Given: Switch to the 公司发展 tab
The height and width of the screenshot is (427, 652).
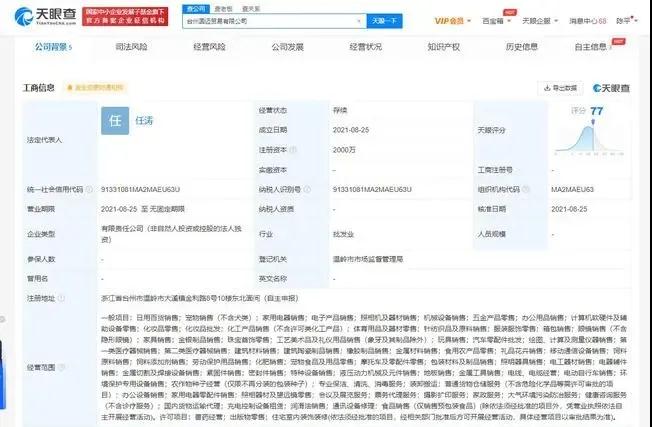Looking at the screenshot, I should [287, 47].
